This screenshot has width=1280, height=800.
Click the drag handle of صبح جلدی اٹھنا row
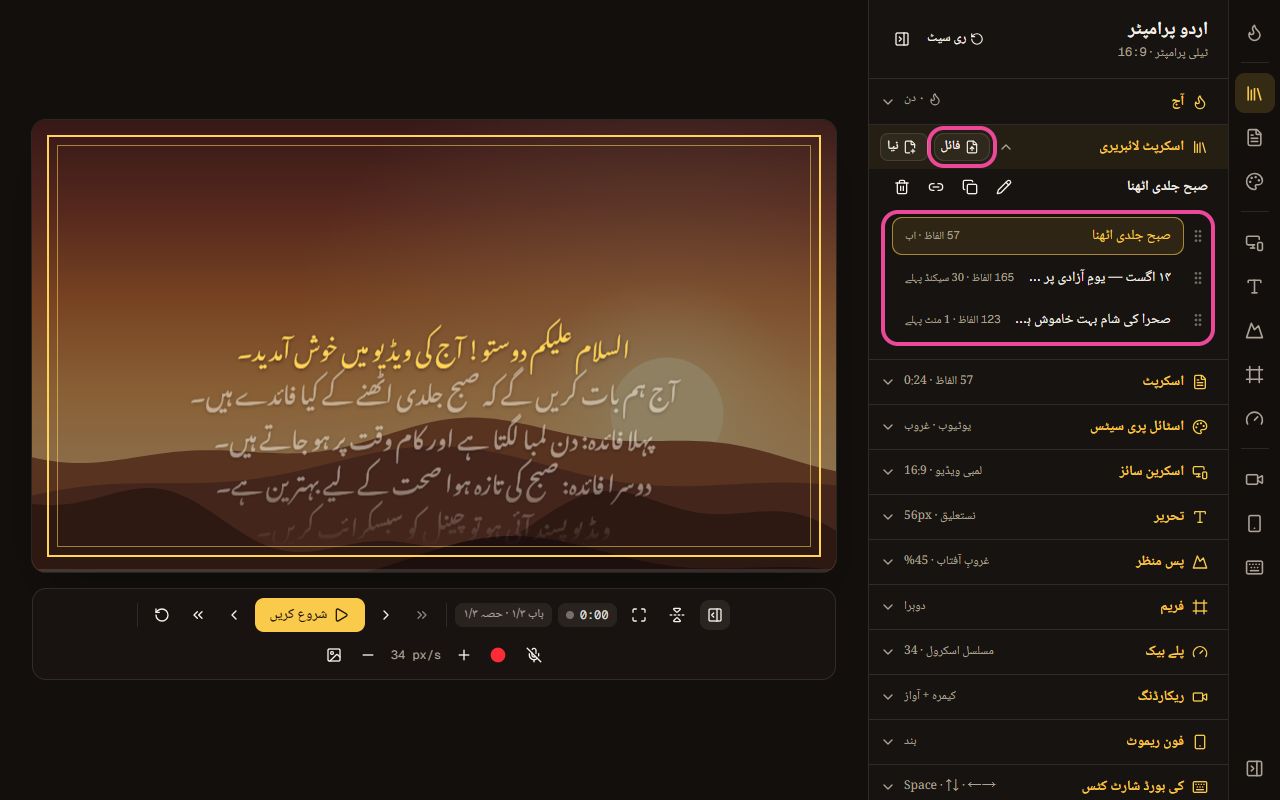(x=1198, y=236)
